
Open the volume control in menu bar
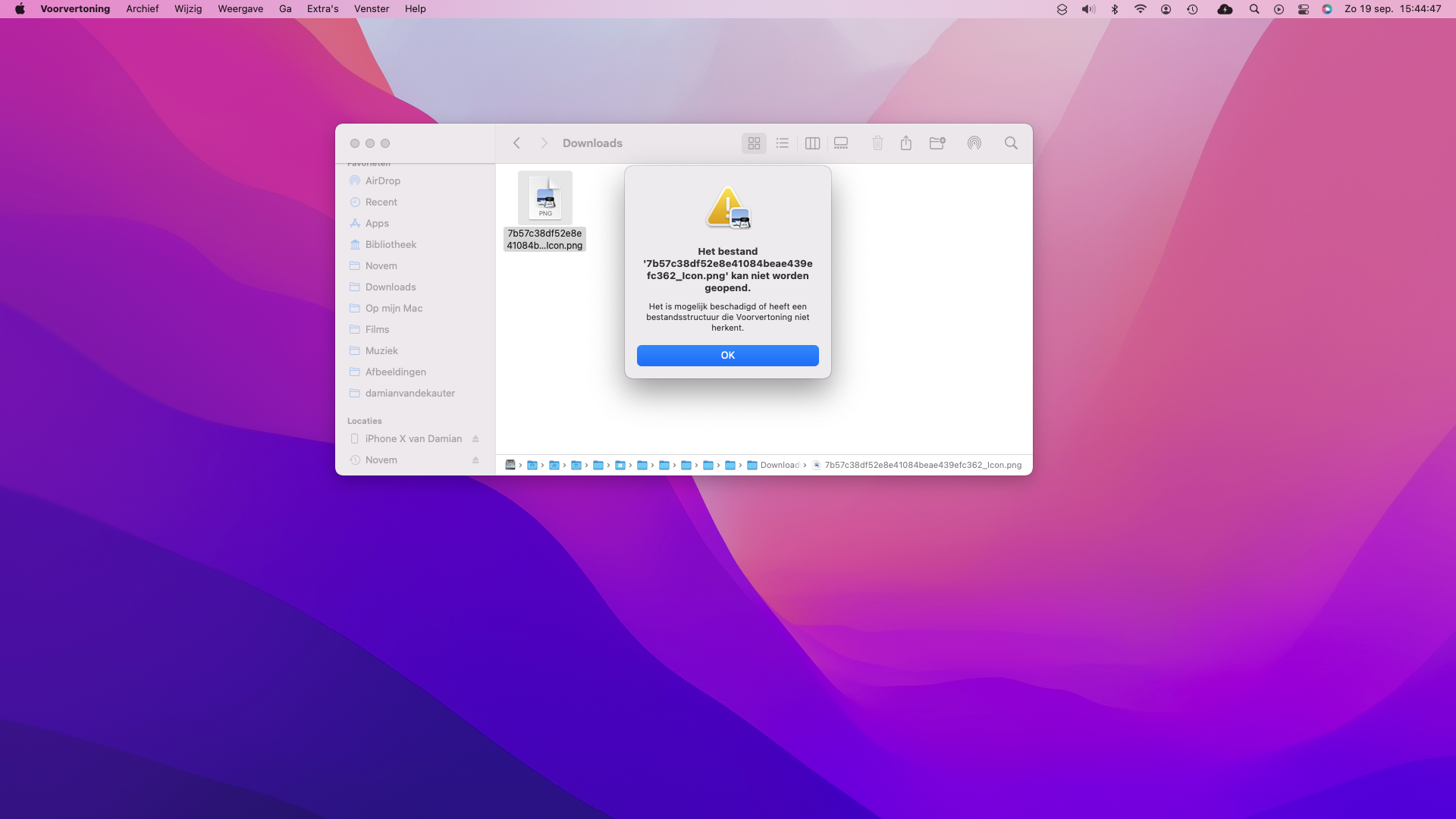coord(1088,9)
